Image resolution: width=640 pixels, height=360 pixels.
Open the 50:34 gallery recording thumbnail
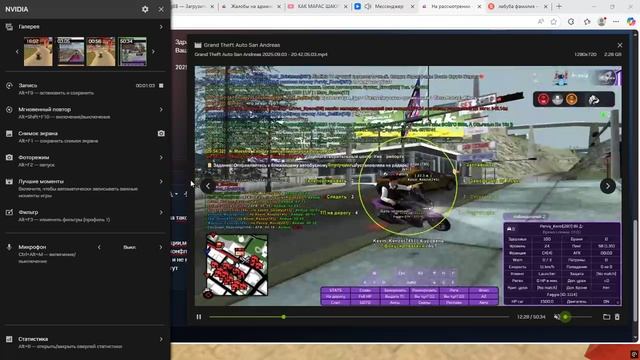tap(132, 51)
